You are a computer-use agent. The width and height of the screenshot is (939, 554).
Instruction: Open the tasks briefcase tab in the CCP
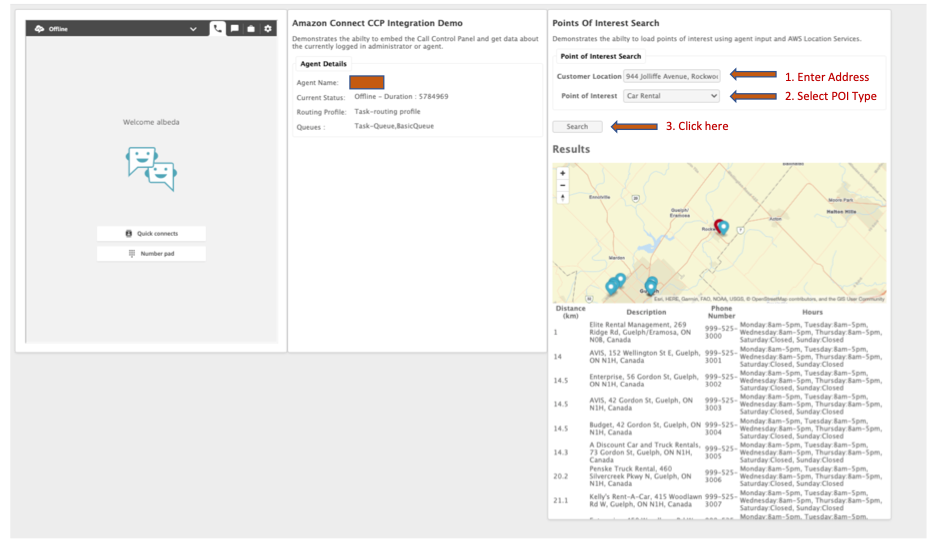[251, 28]
